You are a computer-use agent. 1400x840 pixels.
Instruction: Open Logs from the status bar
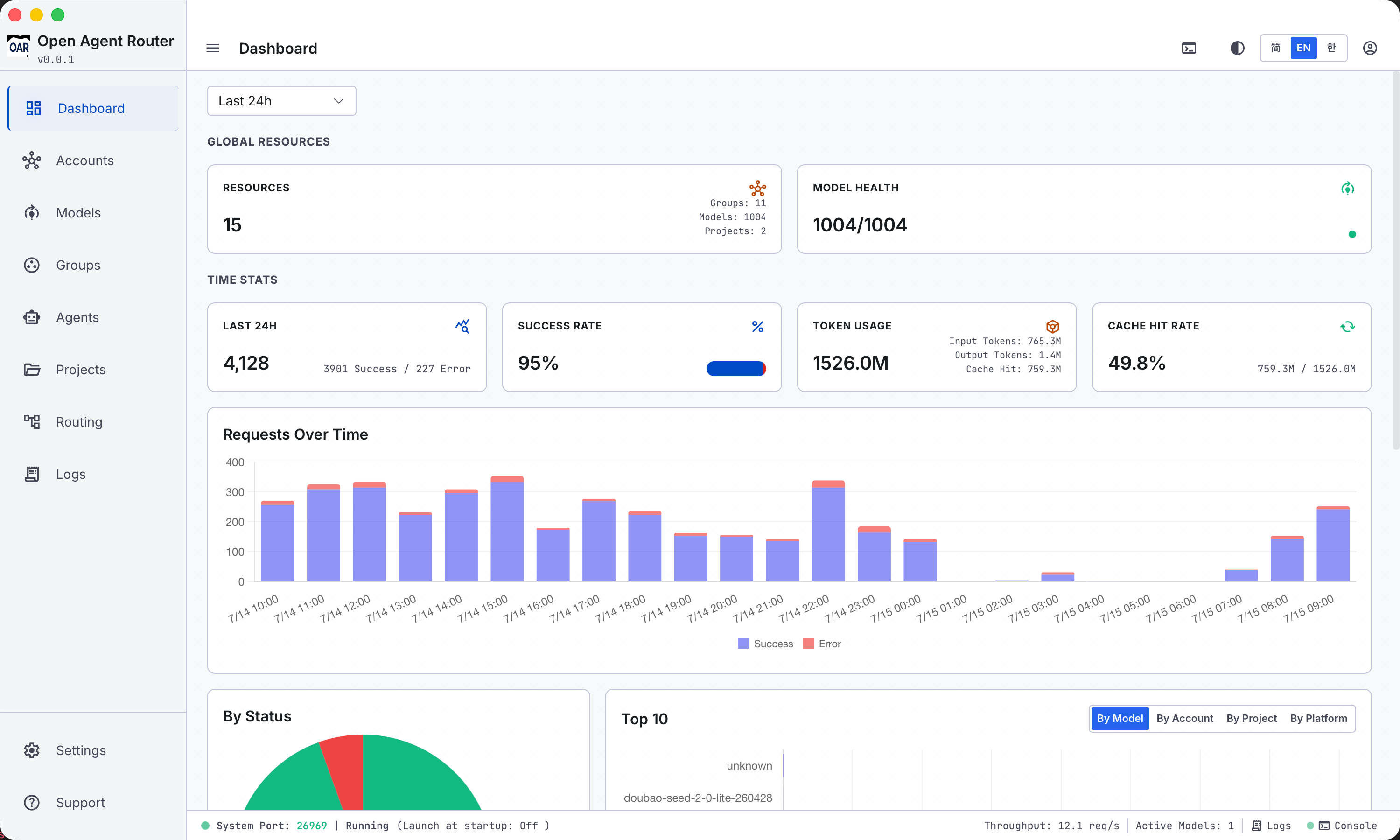coord(1272,826)
